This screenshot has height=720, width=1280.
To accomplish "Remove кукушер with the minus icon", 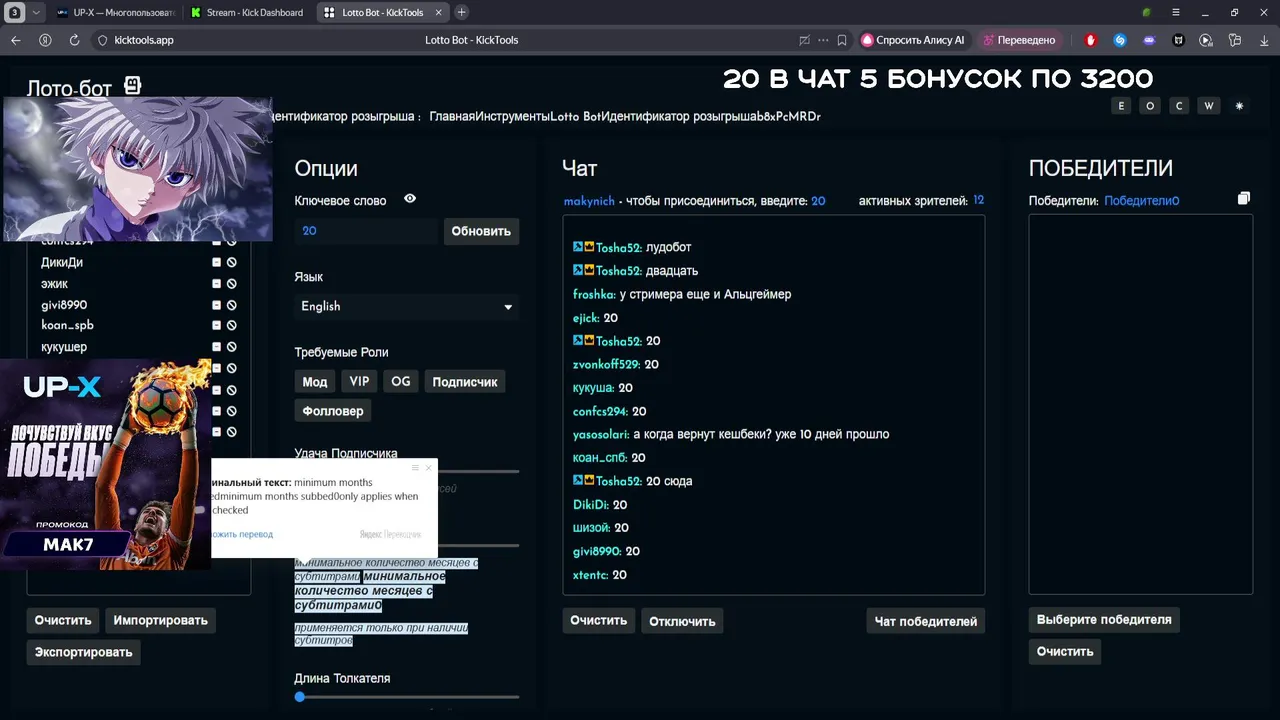I will click(x=216, y=347).
